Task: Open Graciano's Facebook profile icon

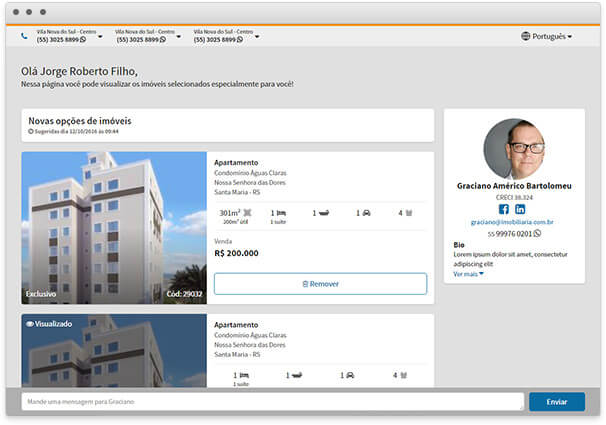Action: [504, 209]
